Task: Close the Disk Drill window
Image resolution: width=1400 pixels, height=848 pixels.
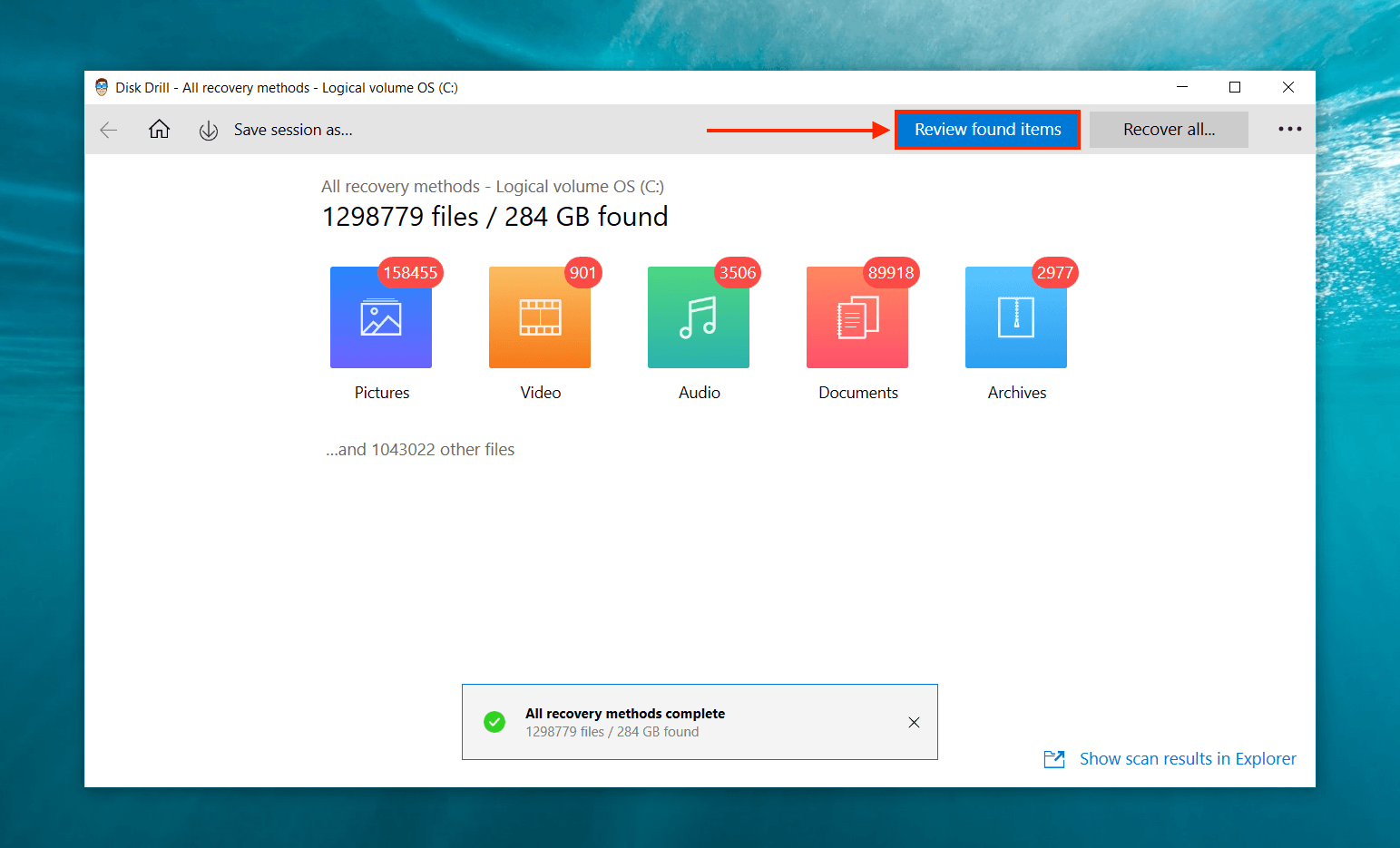Action: click(x=1288, y=87)
